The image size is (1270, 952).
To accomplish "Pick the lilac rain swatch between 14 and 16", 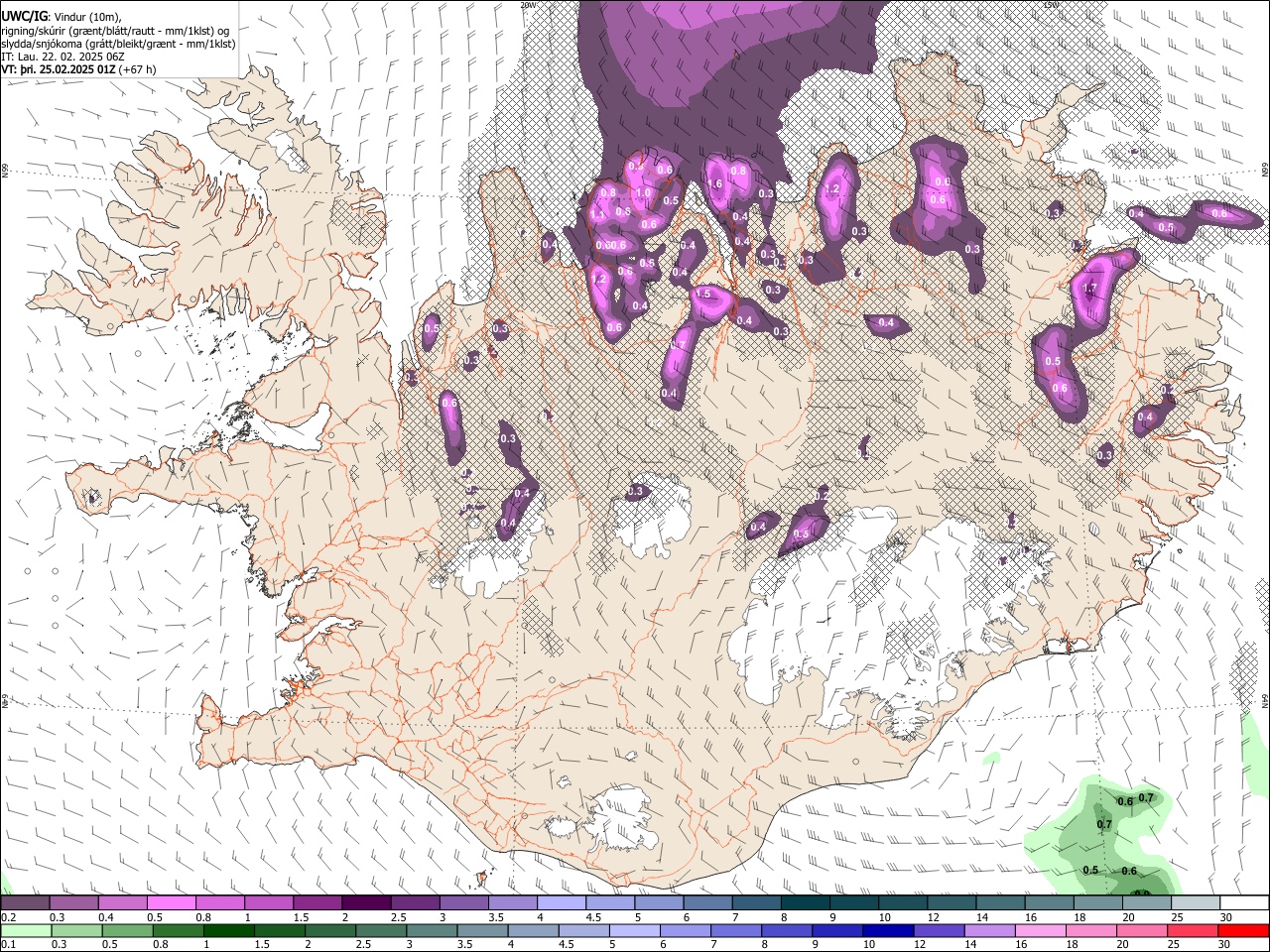I will pos(989,931).
